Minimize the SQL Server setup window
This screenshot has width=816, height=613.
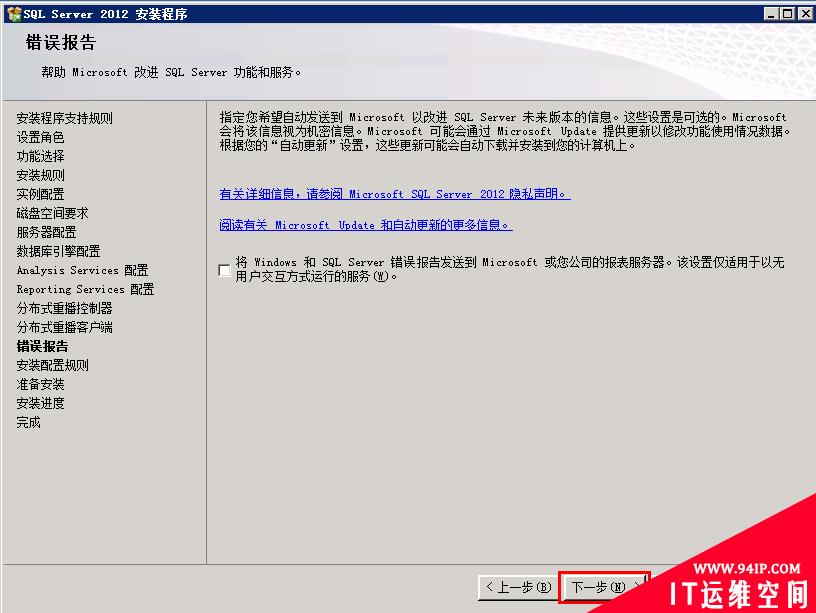pos(771,14)
